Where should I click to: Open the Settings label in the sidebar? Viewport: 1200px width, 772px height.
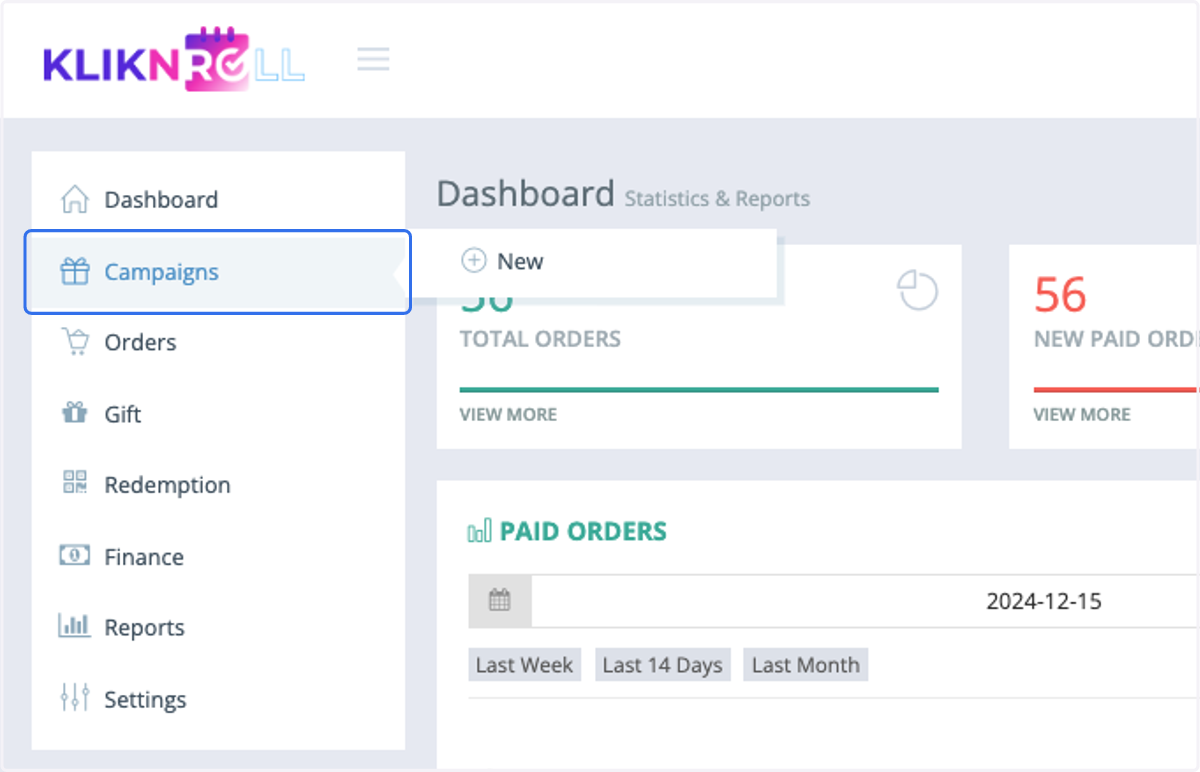click(x=145, y=699)
